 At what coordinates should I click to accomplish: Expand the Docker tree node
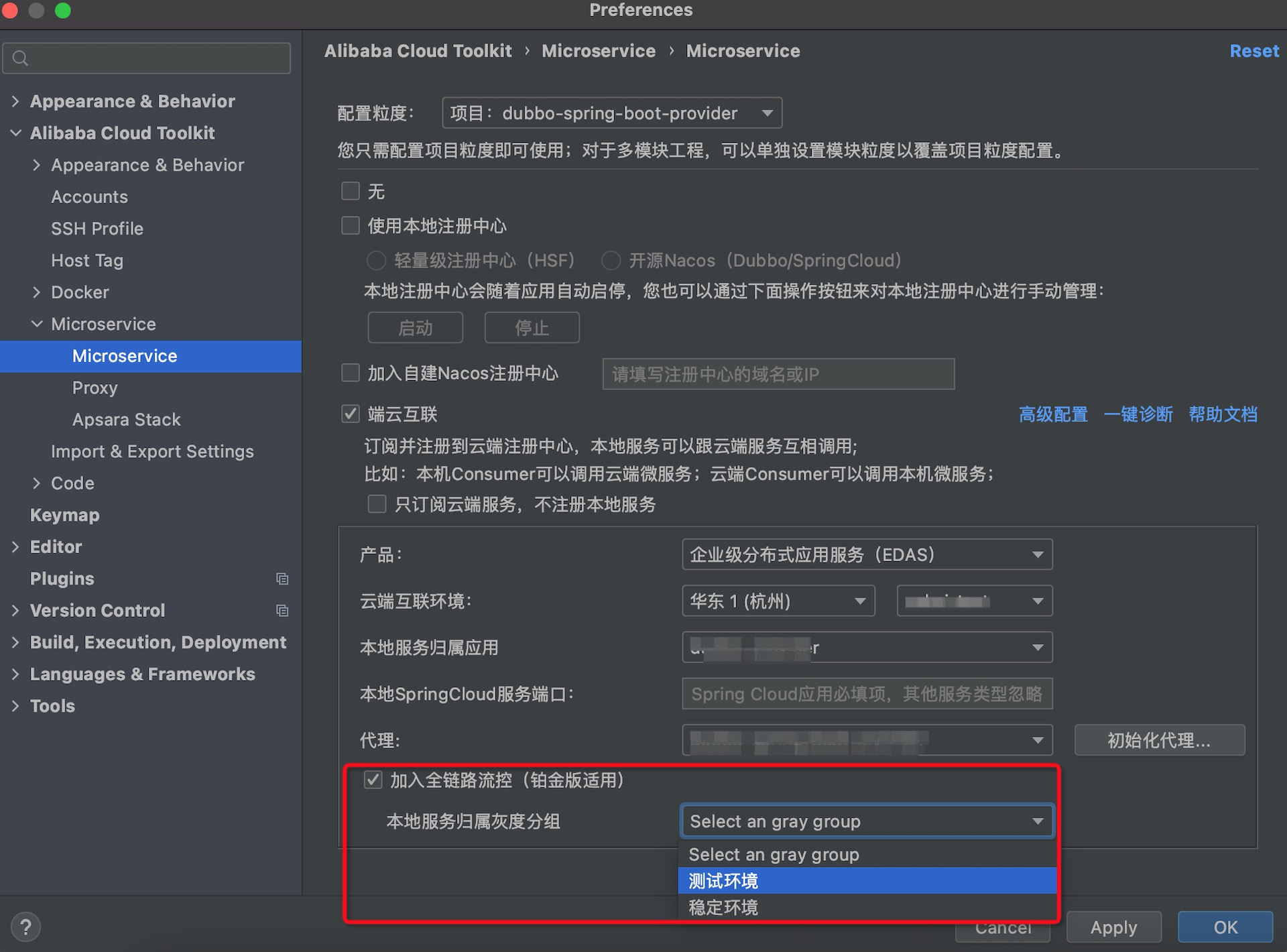[37, 292]
